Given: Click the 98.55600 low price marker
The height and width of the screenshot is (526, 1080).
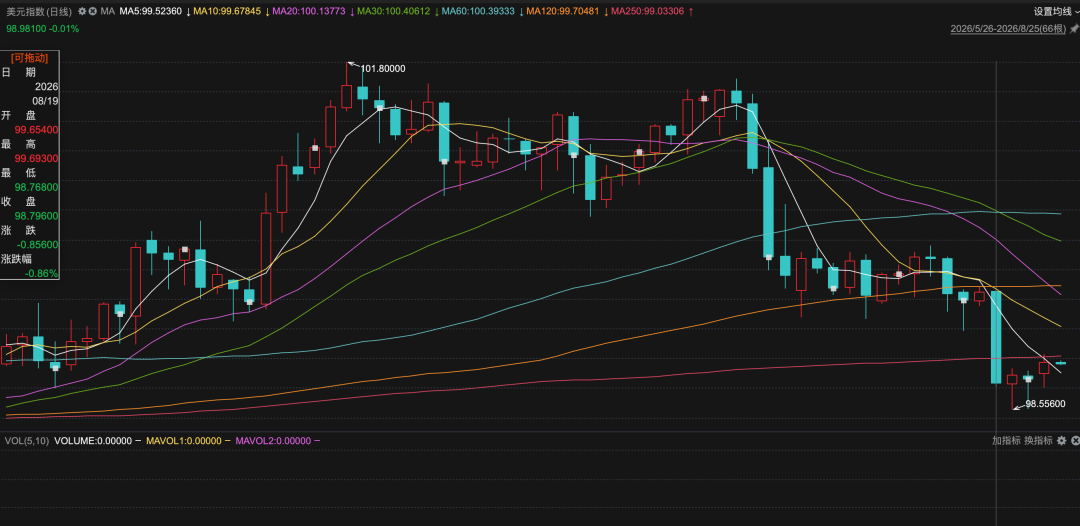Looking at the screenshot, I should (x=1045, y=403).
